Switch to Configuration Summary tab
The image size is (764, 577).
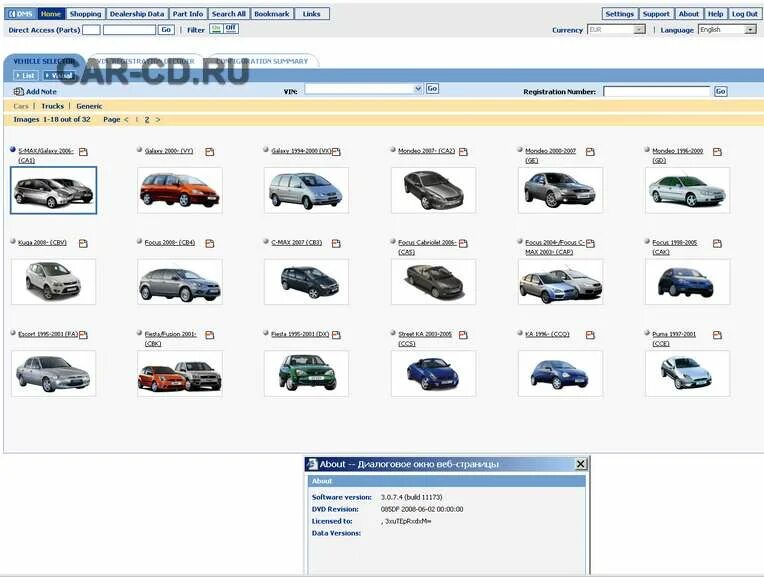(x=262, y=61)
